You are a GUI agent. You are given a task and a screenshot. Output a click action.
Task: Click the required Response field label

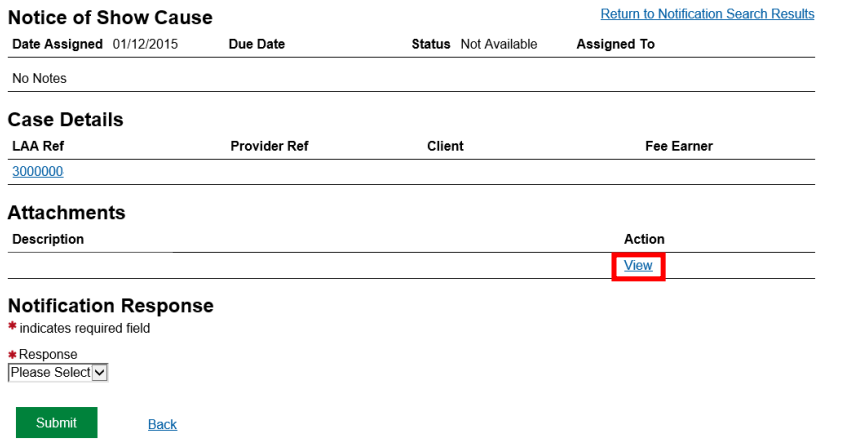pyautogui.click(x=48, y=355)
